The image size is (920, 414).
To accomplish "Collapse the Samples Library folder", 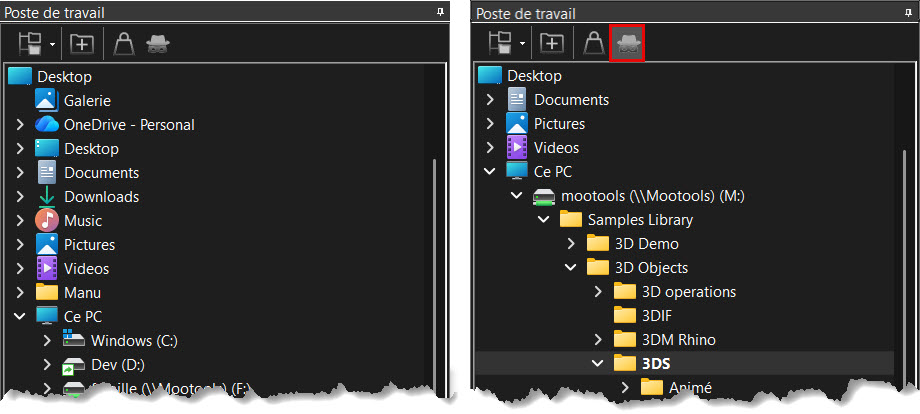I will tap(543, 220).
